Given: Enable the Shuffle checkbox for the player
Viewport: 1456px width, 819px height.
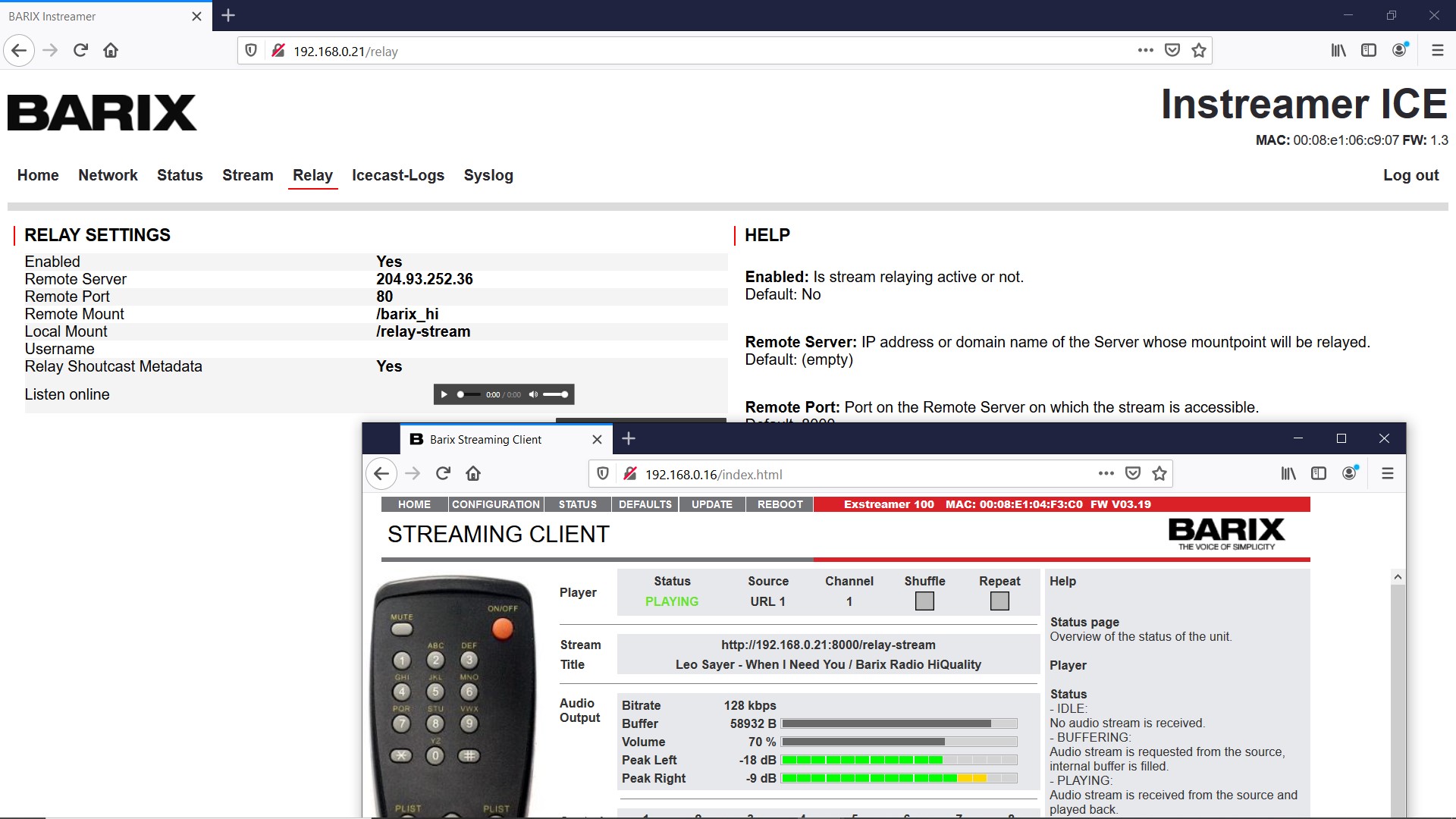Looking at the screenshot, I should tap(924, 601).
